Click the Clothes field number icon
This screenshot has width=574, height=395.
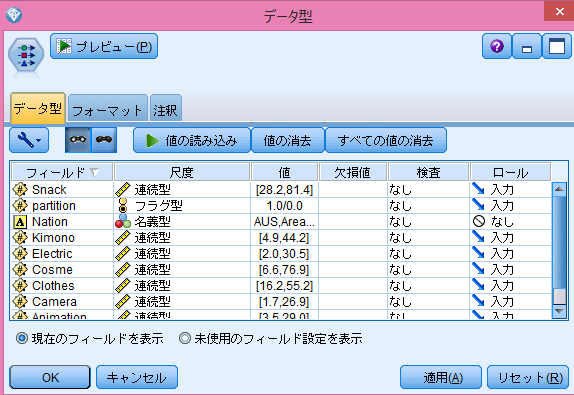click(20, 286)
